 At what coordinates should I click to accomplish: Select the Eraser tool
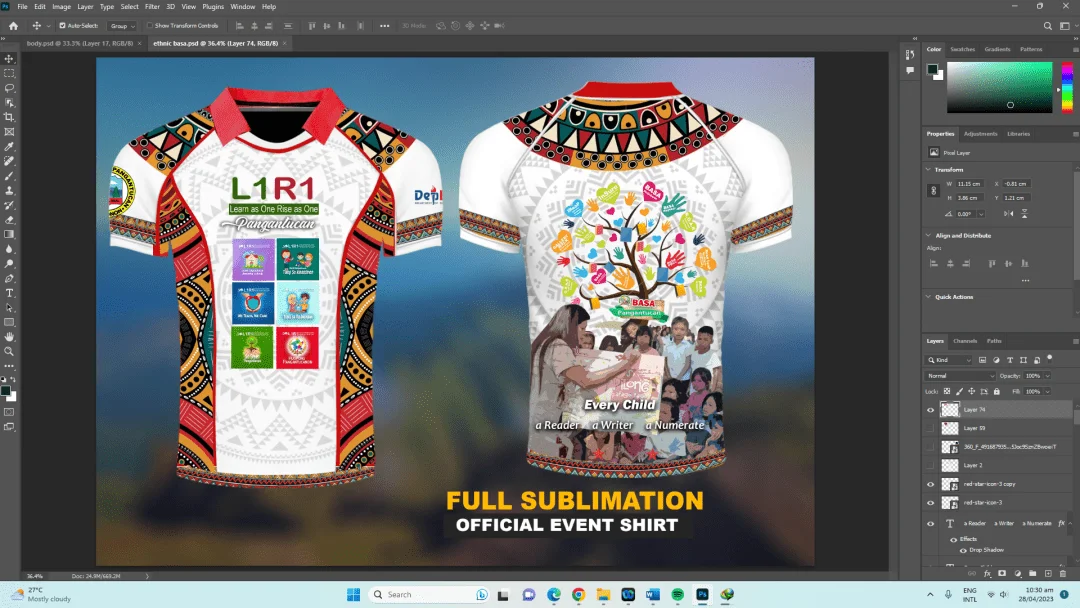click(x=9, y=220)
